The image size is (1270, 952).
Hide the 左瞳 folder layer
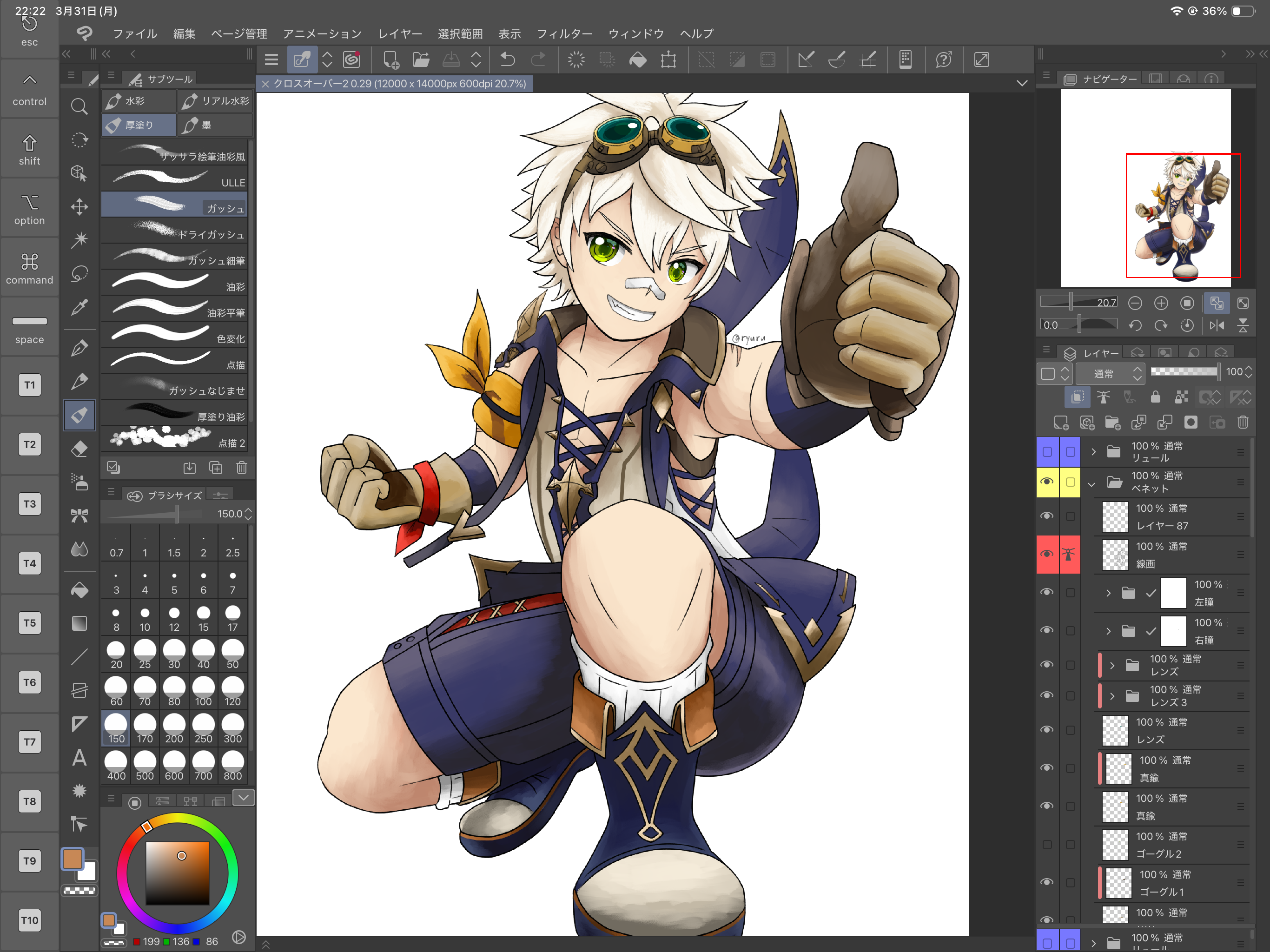click(1047, 593)
